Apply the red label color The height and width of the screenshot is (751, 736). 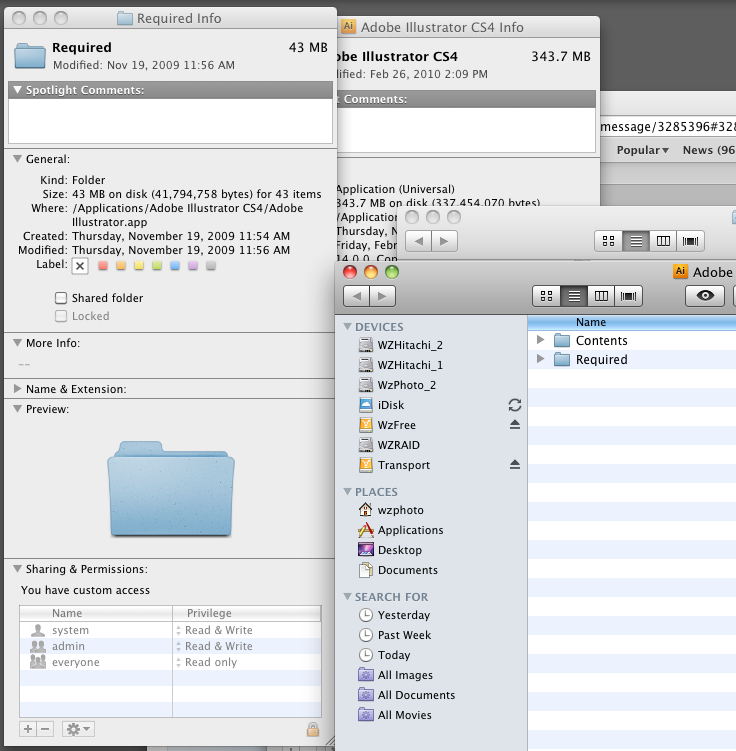click(x=103, y=265)
